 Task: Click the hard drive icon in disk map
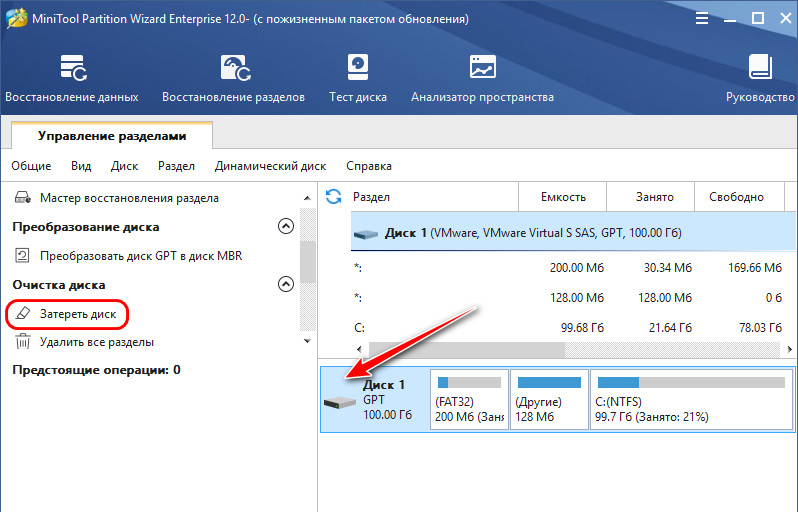point(339,403)
